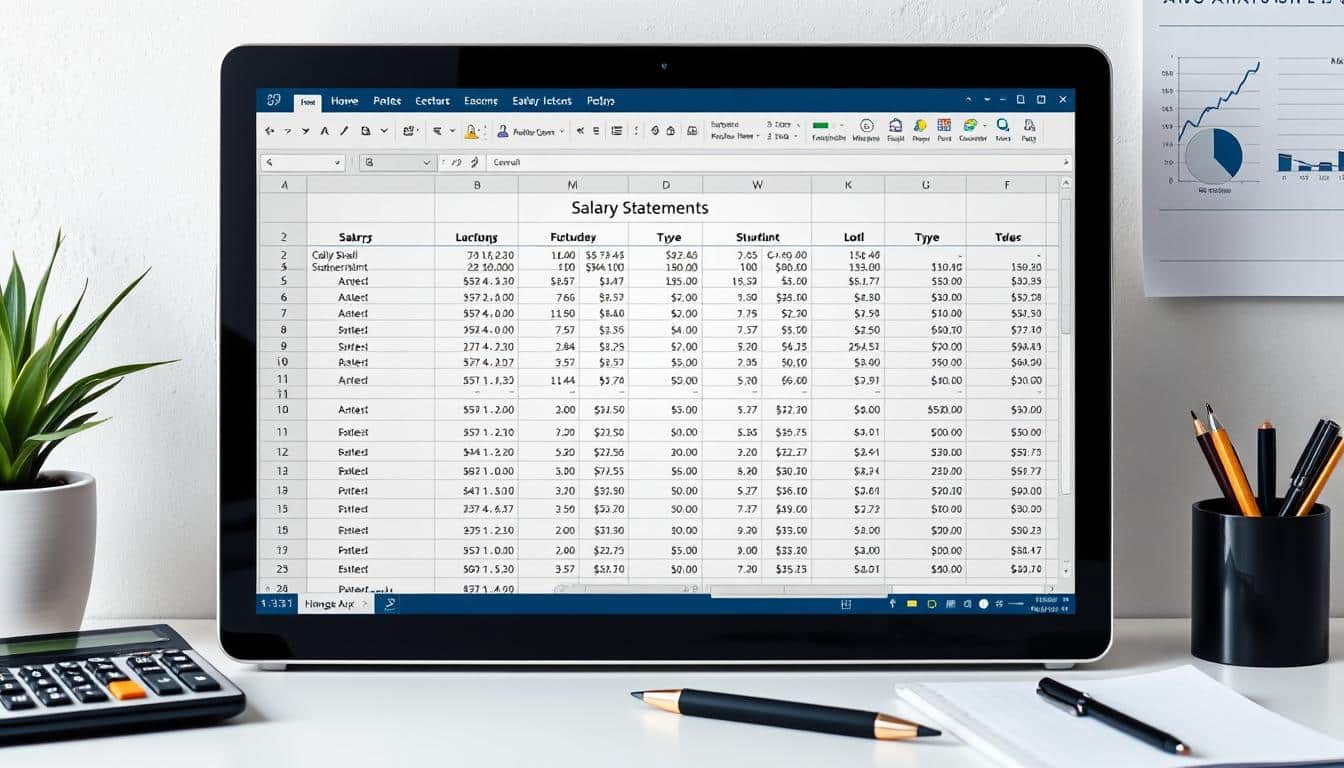Click the undo arrow in the ribbon

269,131
